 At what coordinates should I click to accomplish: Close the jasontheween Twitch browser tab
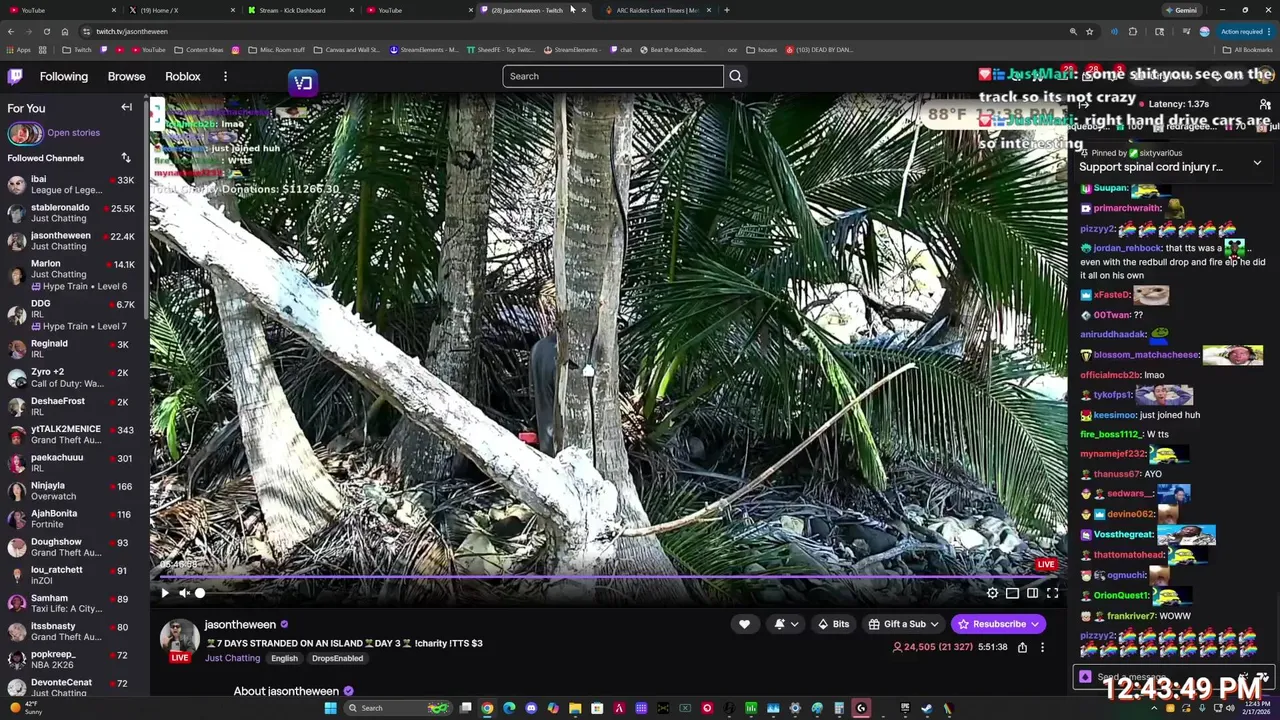coord(584,10)
